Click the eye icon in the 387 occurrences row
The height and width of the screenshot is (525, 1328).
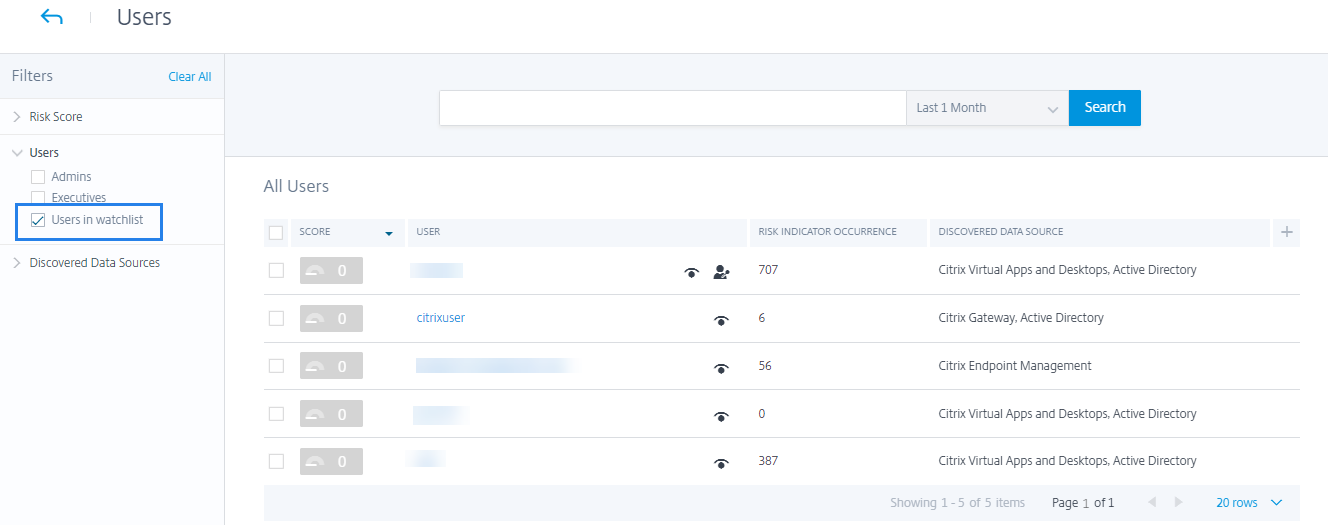[720, 463]
